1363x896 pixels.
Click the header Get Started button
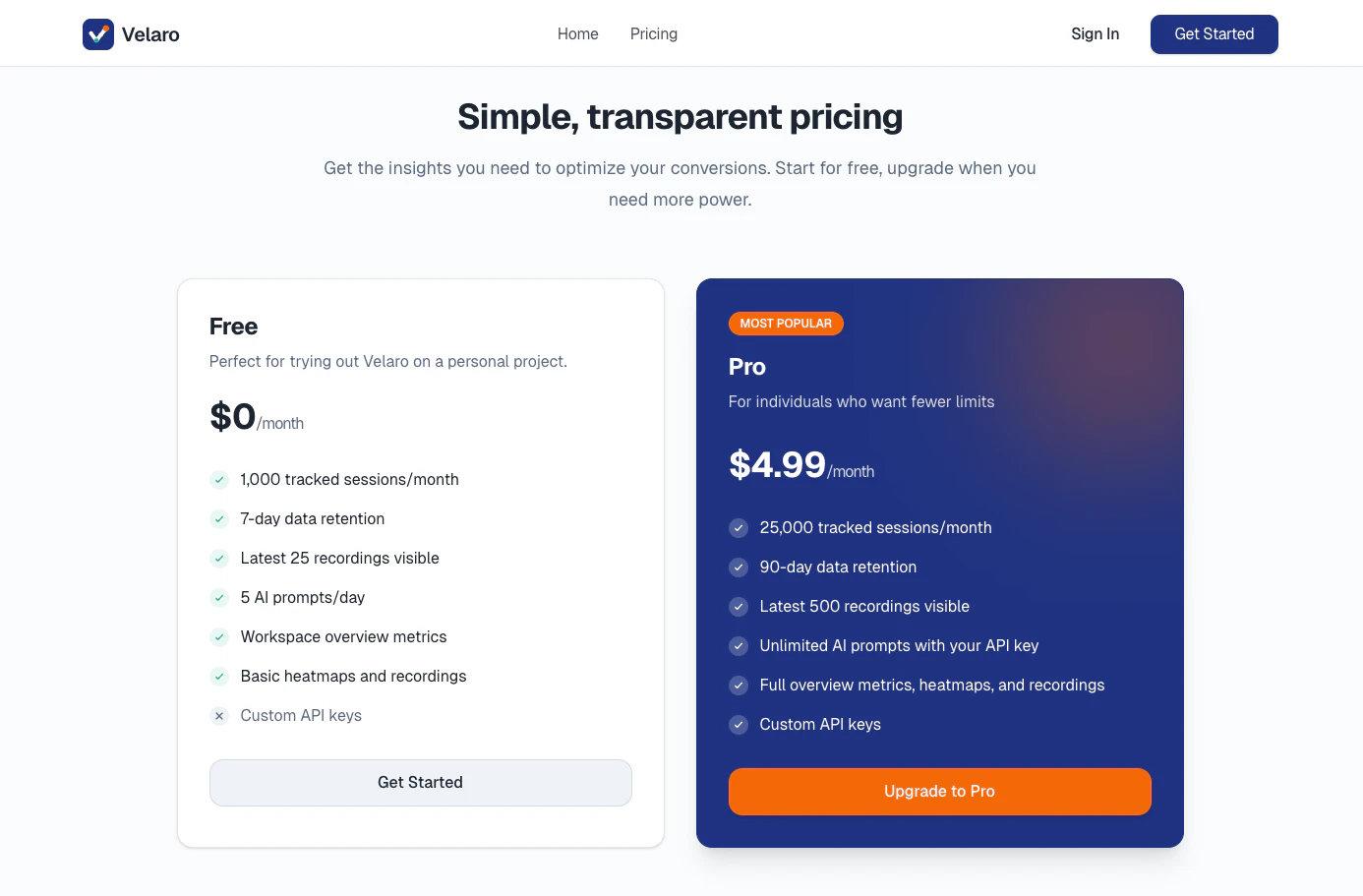[1215, 34]
